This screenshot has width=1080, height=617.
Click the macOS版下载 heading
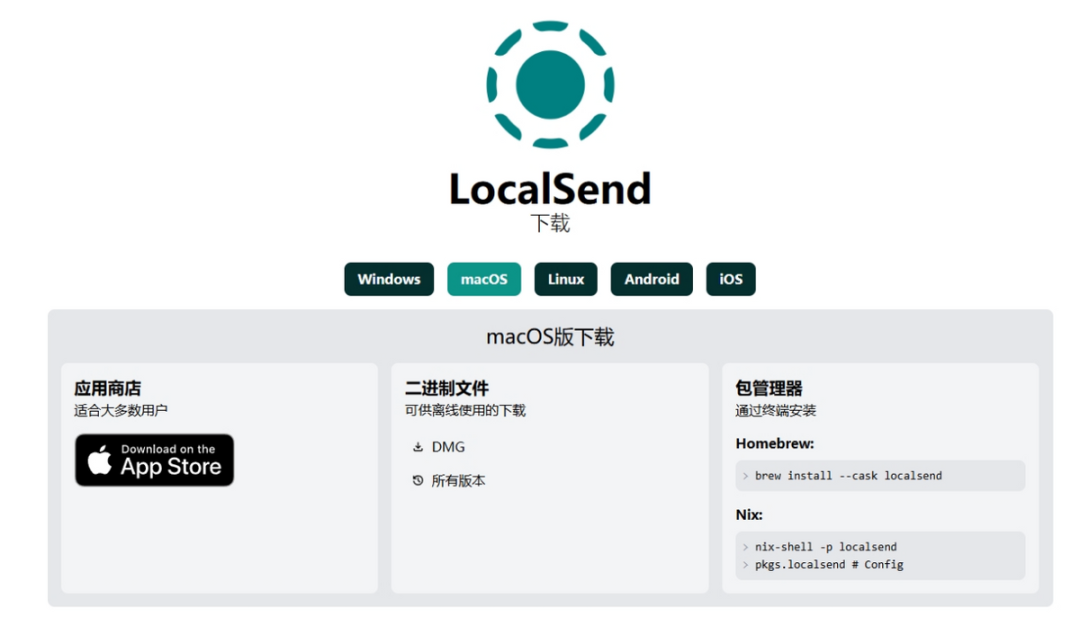pos(550,337)
